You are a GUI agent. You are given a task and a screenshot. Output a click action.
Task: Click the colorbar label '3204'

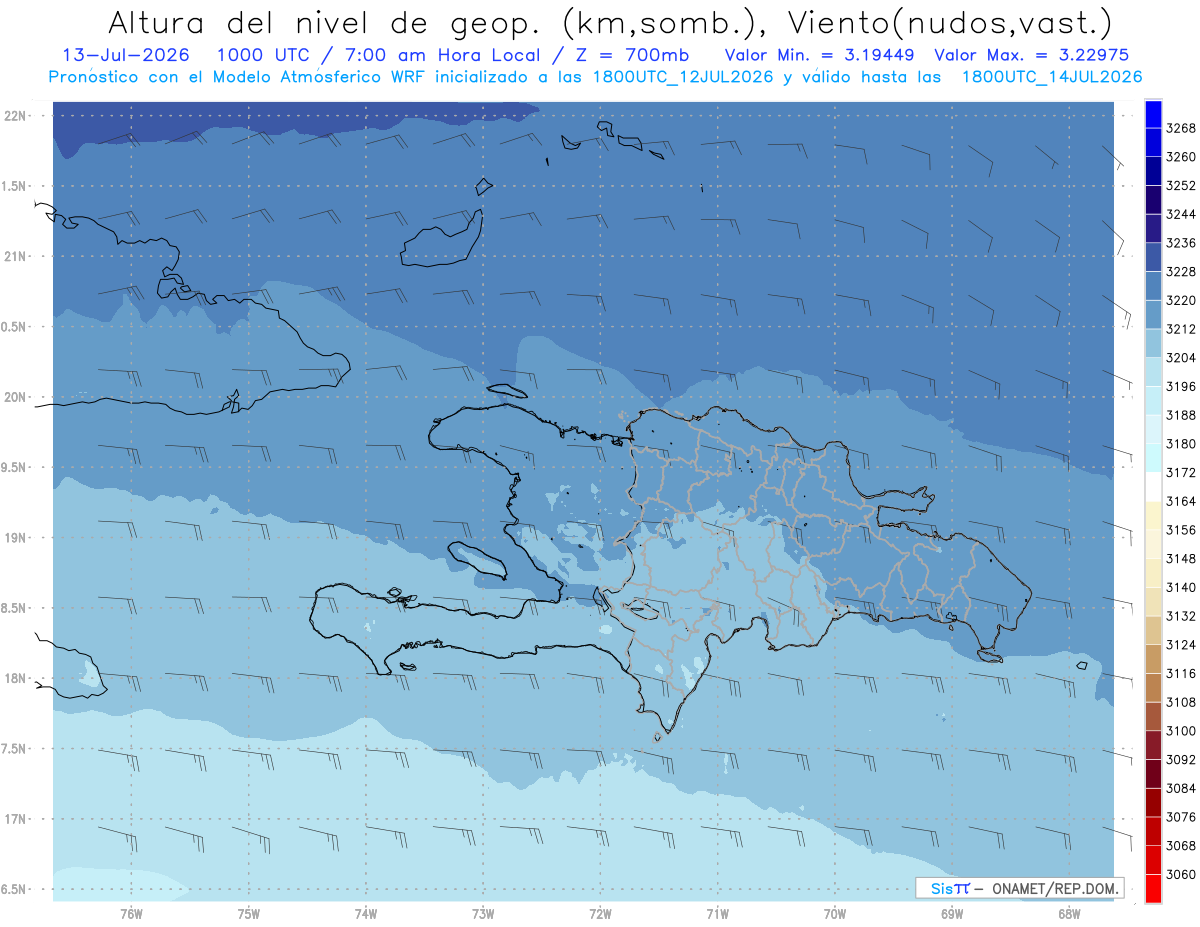click(1181, 357)
